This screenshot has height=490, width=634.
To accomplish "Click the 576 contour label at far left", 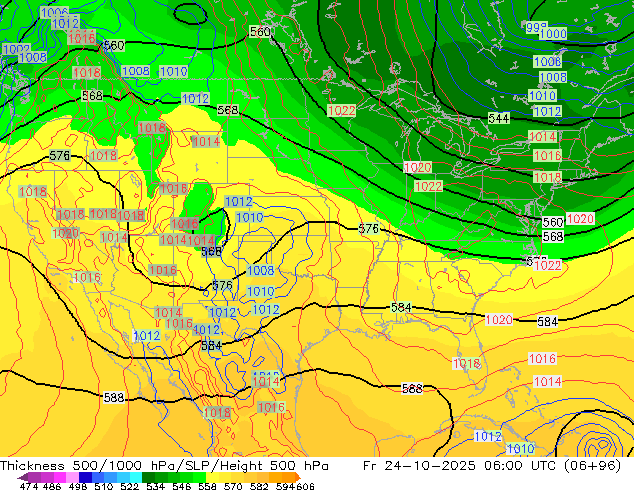I will [x=59, y=156].
